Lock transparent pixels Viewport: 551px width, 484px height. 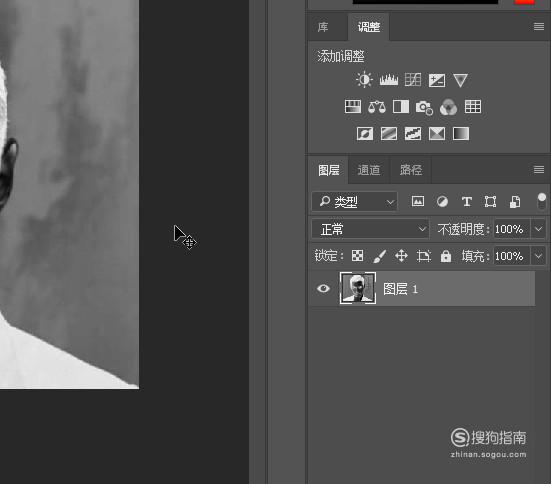[357, 256]
